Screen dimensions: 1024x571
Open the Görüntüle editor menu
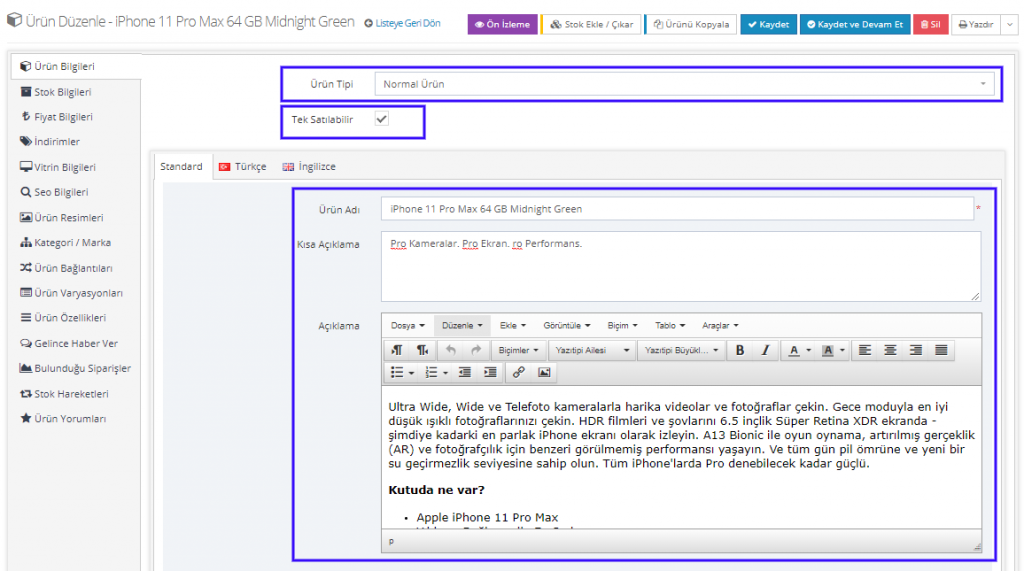(x=566, y=325)
